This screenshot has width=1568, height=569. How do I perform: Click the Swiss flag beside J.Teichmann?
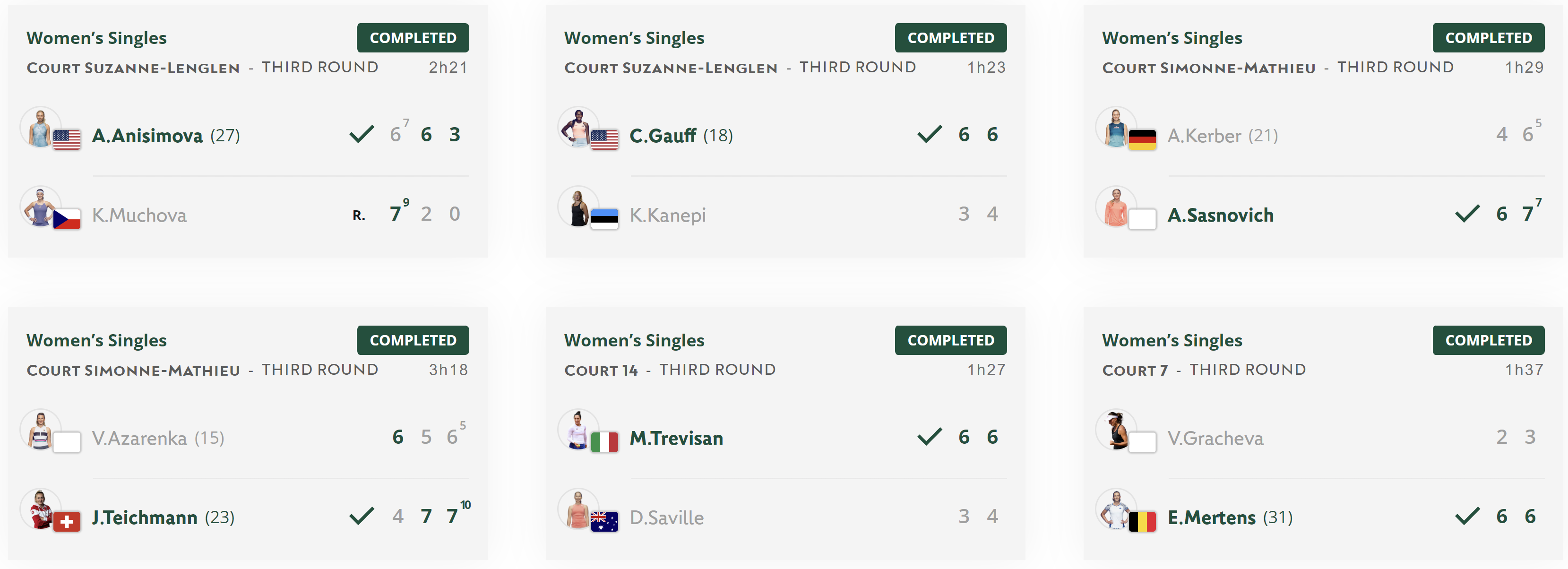pyautogui.click(x=66, y=522)
